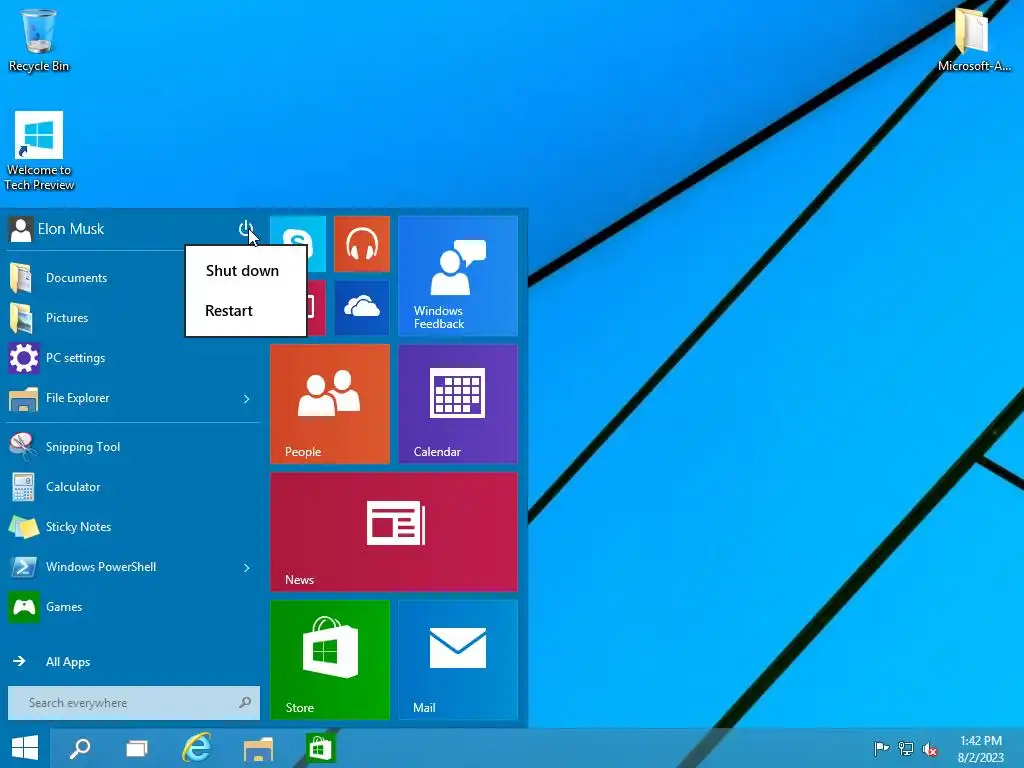Select the Microsoft-A... desktop folder
1024x768 pixels.
point(973,39)
